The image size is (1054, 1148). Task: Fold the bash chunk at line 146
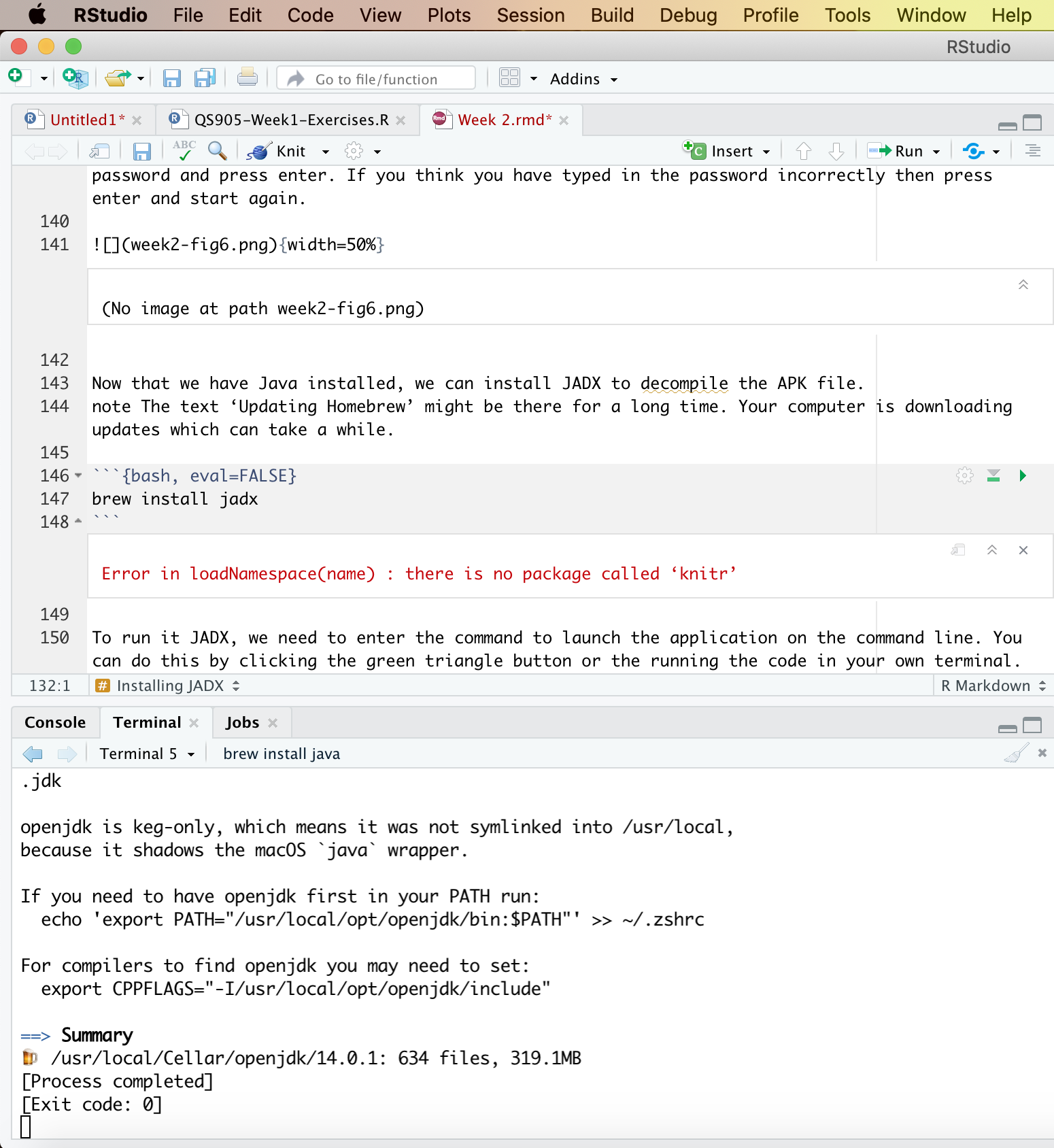78,475
